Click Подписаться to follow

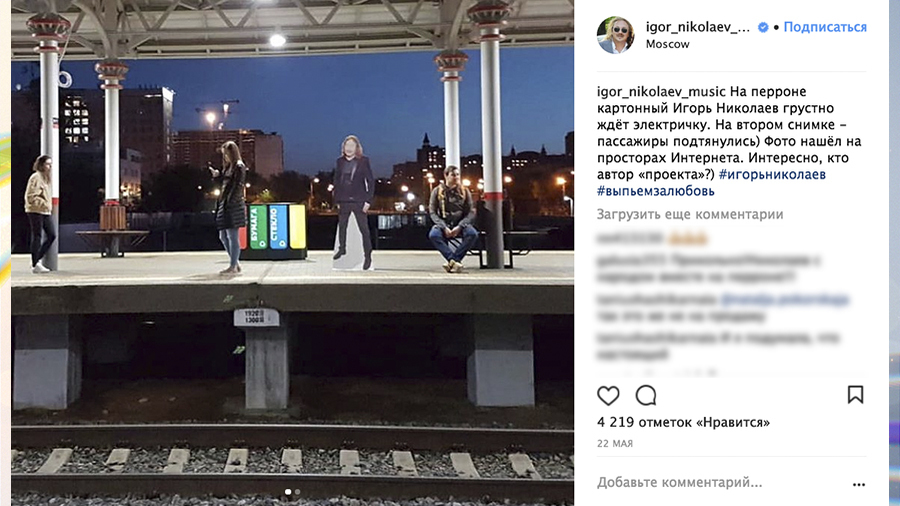825,27
